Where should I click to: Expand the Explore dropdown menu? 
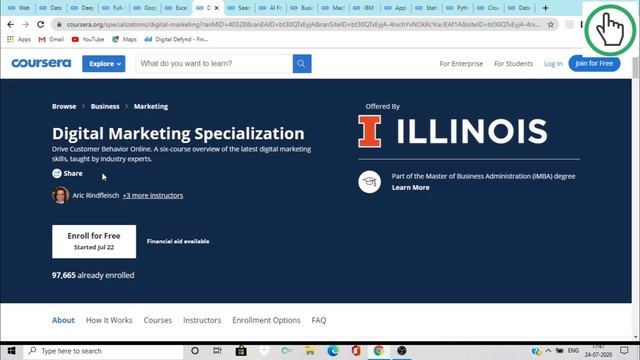104,64
